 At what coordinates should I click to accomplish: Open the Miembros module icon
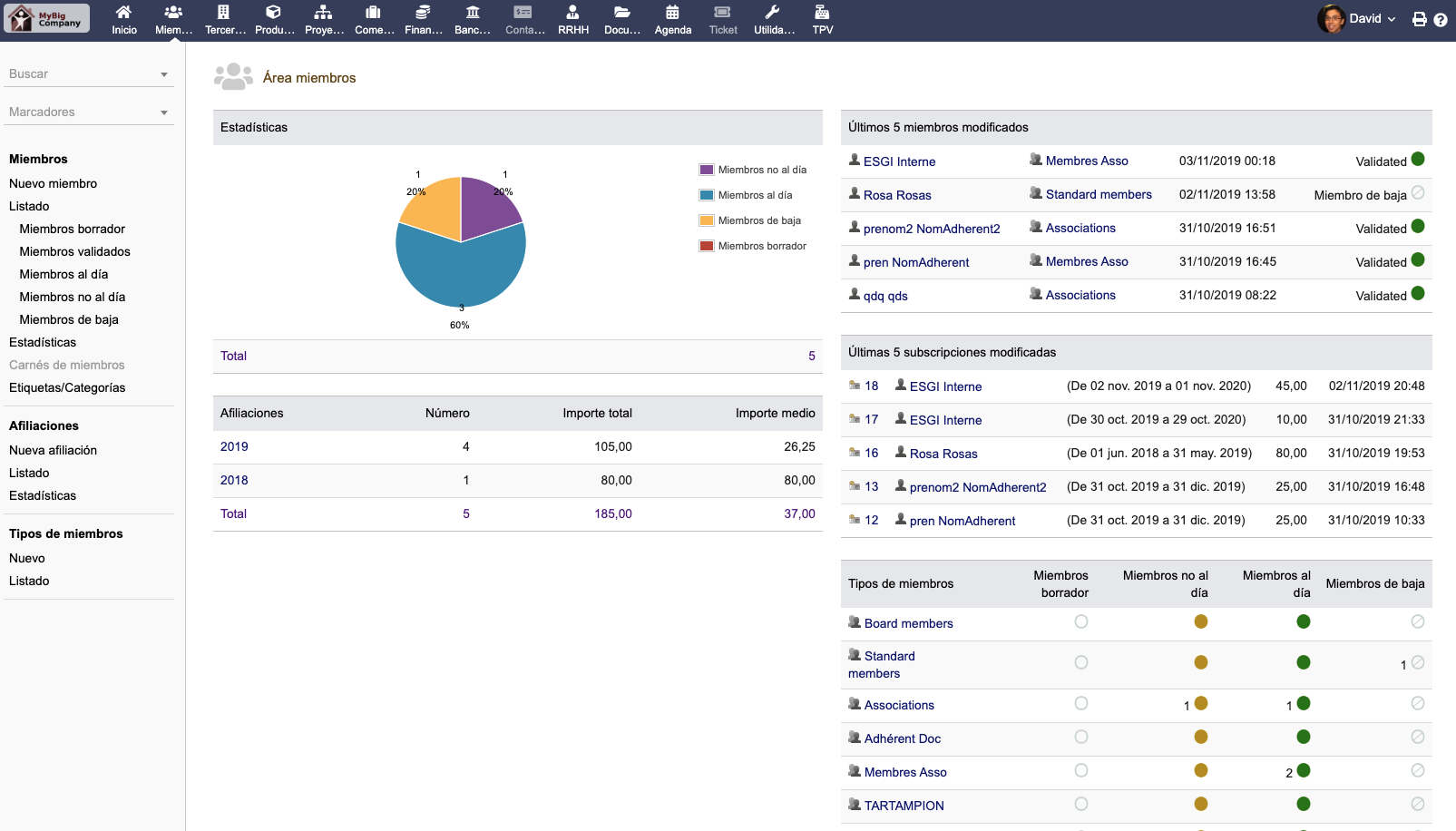[x=173, y=12]
